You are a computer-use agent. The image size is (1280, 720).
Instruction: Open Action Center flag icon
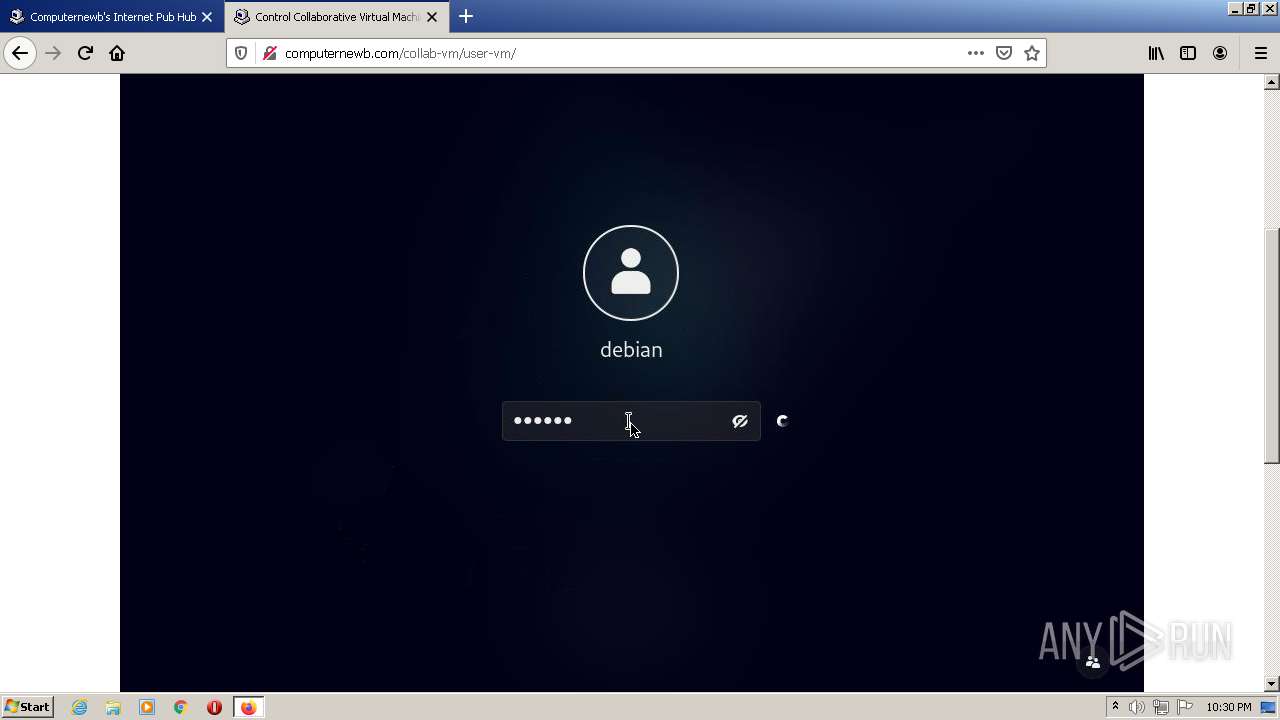[x=1184, y=707]
